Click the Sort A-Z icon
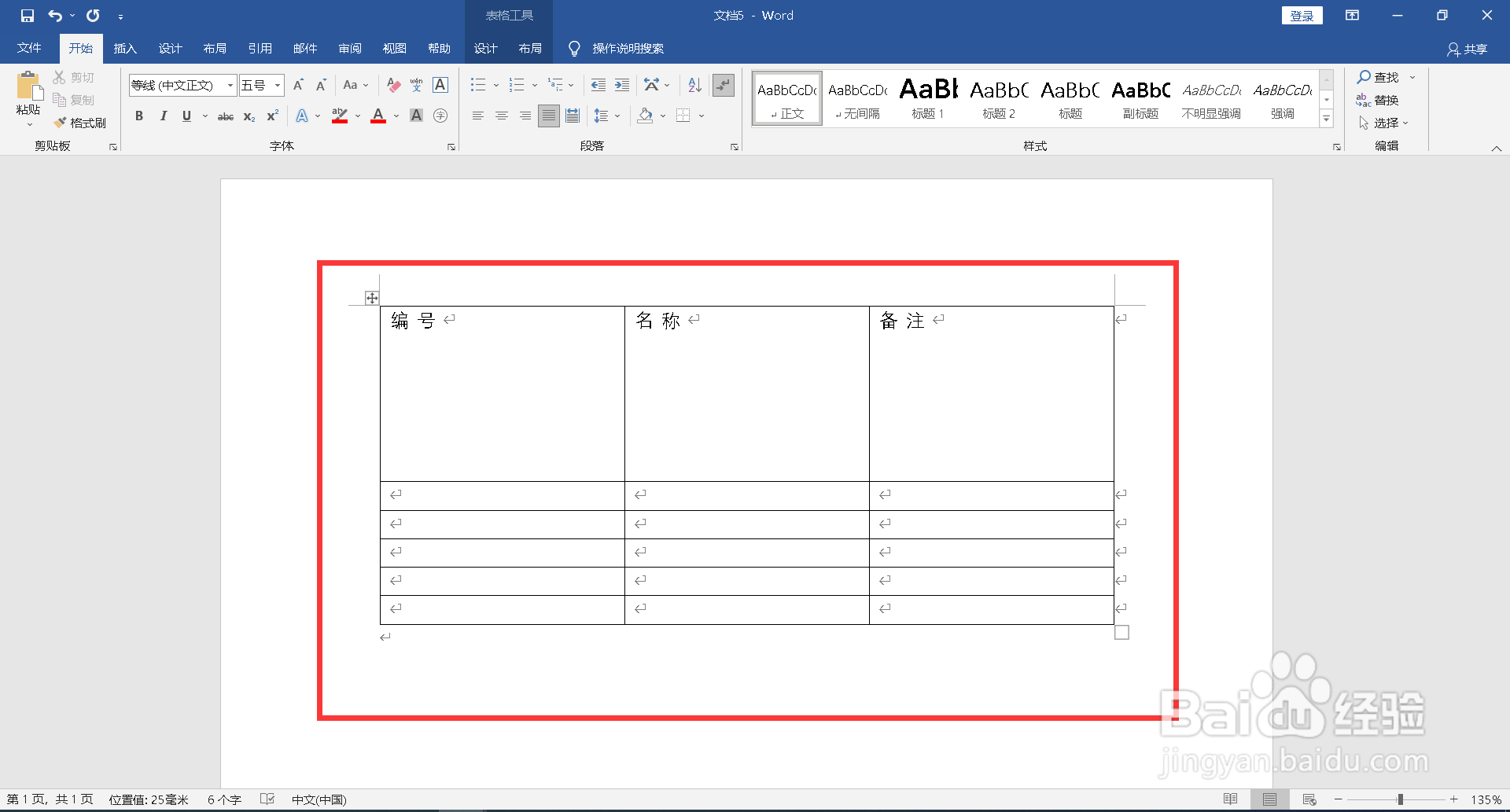This screenshot has width=1510, height=812. pos(694,85)
